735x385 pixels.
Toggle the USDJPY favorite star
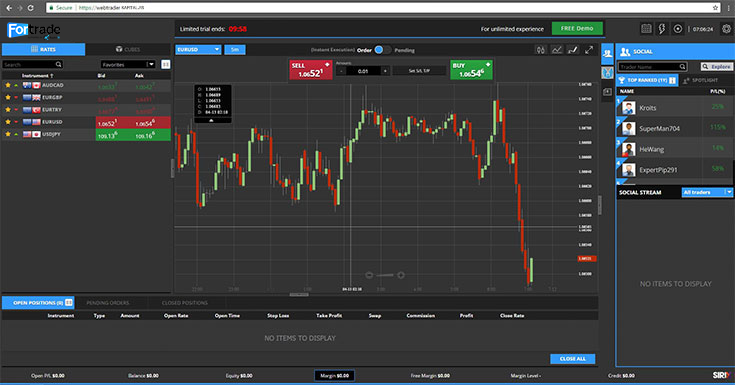[x=8, y=134]
